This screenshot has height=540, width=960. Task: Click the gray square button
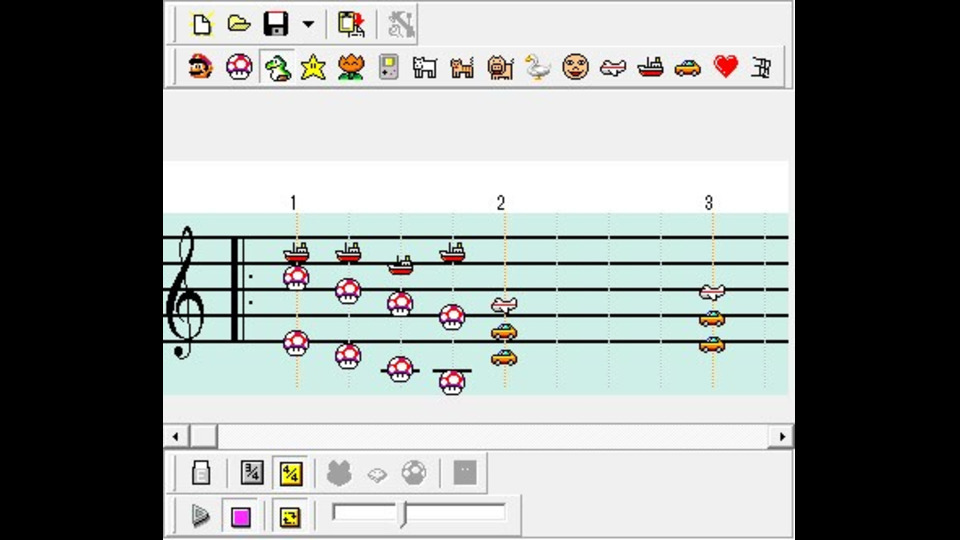pyautogui.click(x=465, y=473)
